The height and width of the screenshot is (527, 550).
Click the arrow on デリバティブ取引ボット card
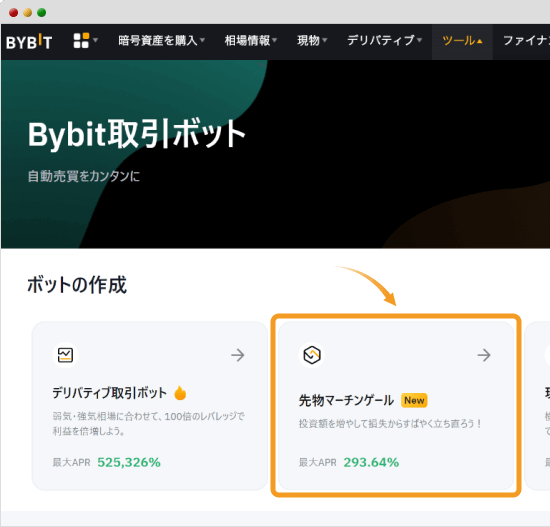tap(238, 355)
